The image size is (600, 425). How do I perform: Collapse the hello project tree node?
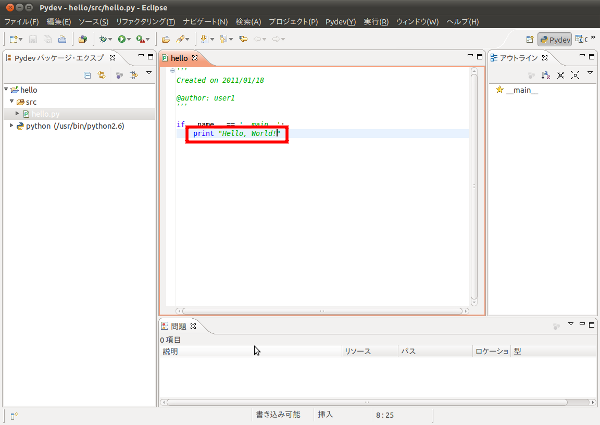coord(6,89)
